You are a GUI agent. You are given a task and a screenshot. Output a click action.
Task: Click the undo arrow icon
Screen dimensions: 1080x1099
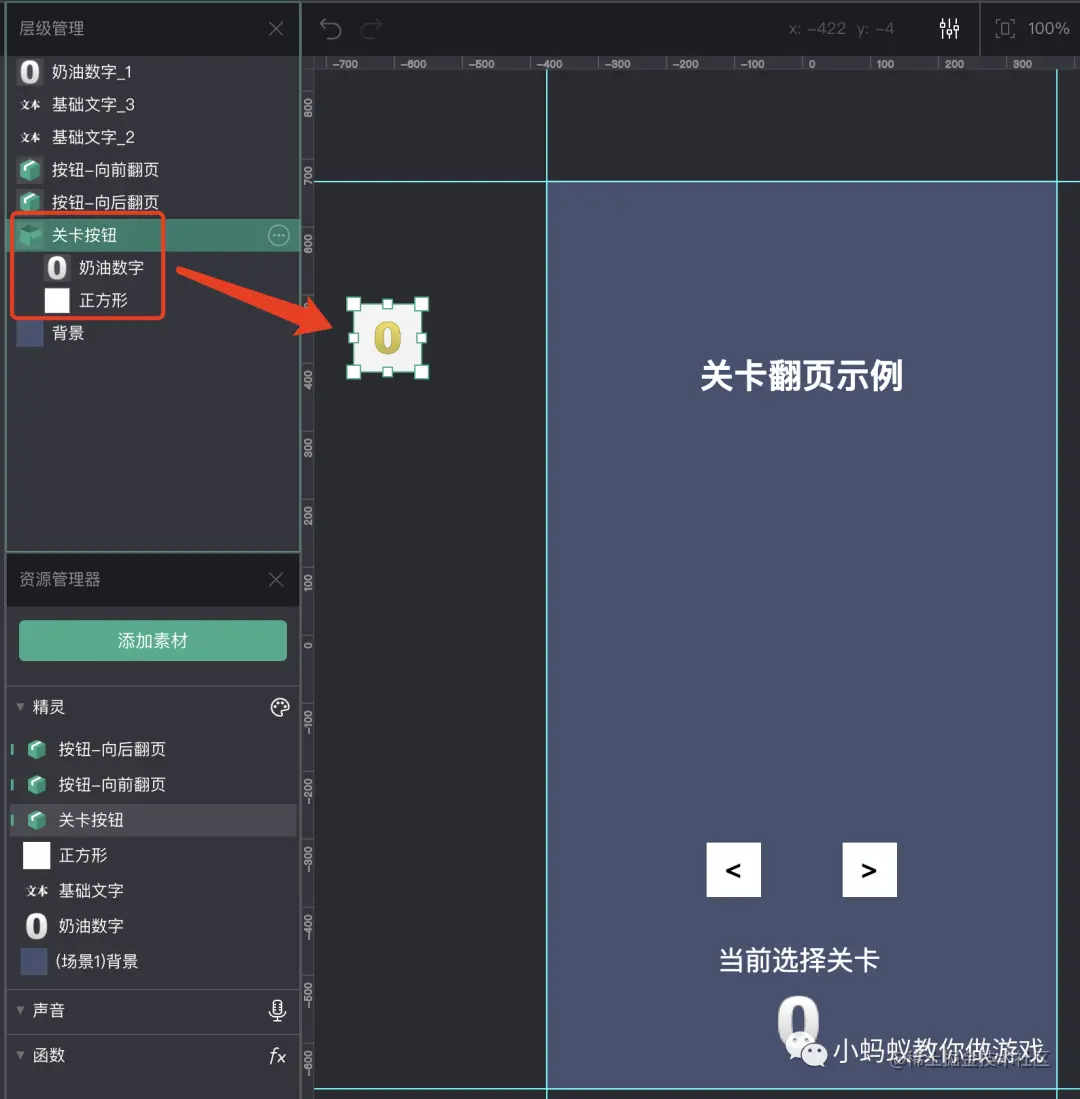[330, 28]
